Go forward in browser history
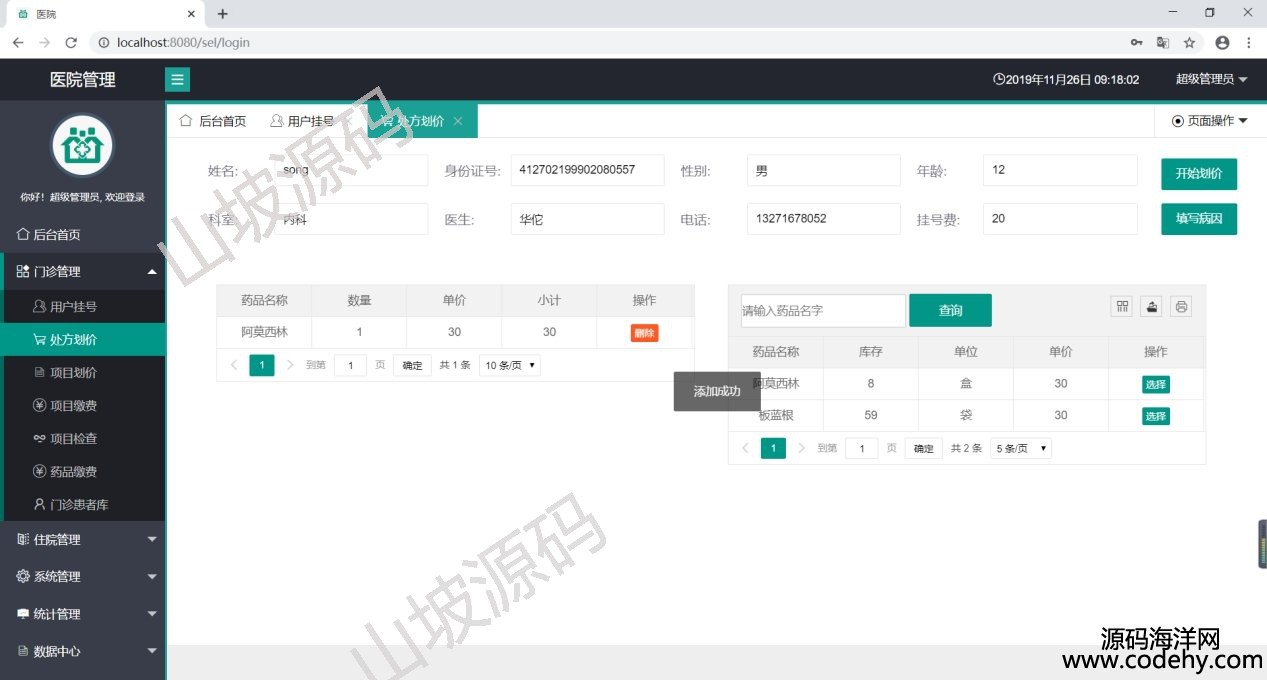Screen dimensions: 1267x680 tap(44, 43)
